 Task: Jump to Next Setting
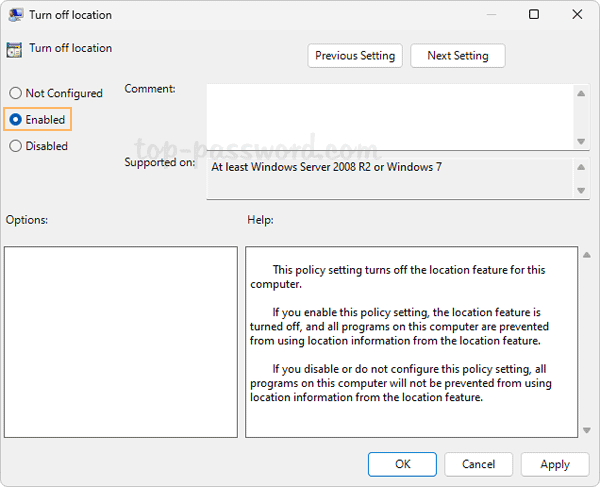[x=457, y=56]
